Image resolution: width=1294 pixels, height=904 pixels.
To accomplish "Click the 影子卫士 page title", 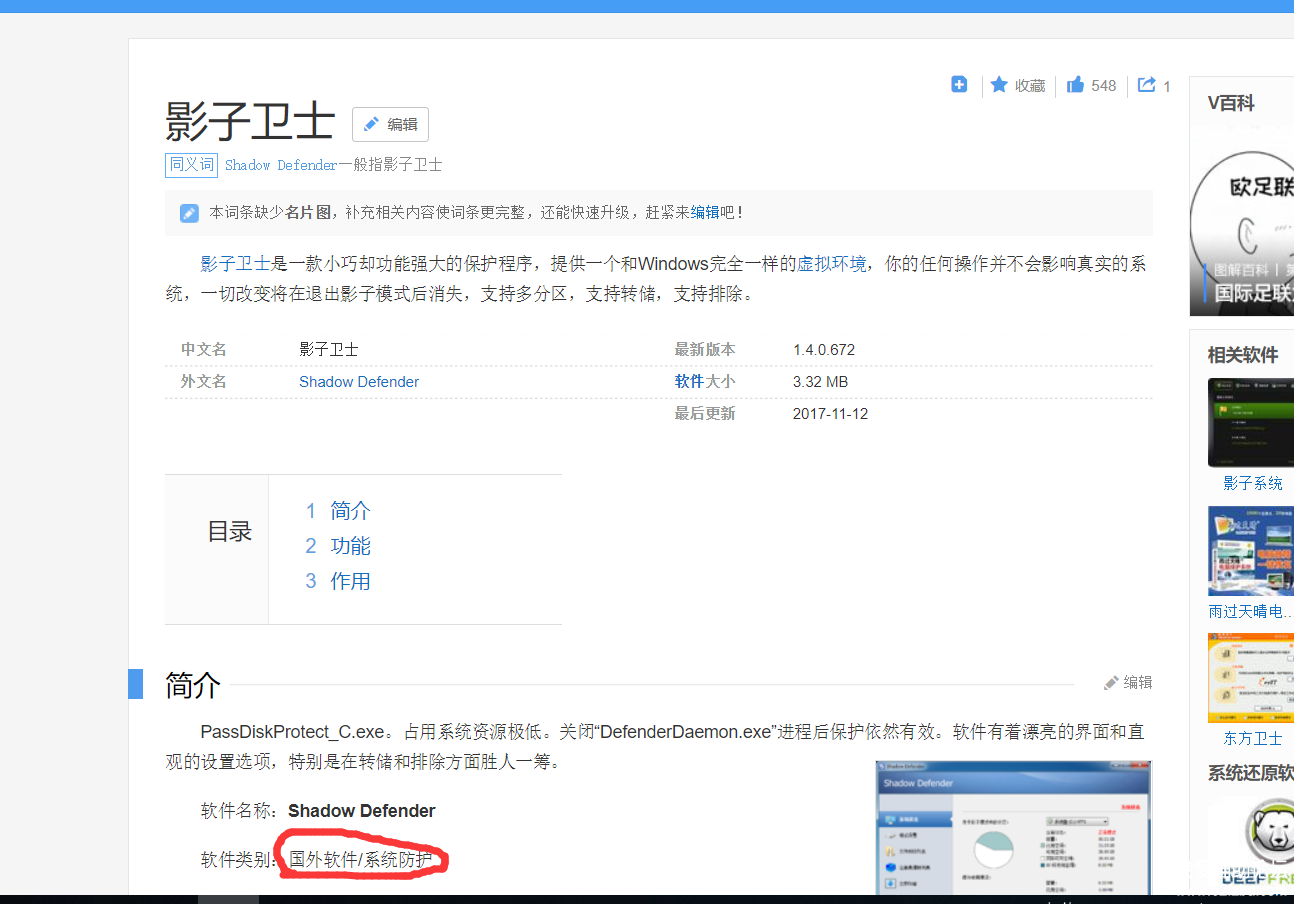I will click(x=250, y=122).
